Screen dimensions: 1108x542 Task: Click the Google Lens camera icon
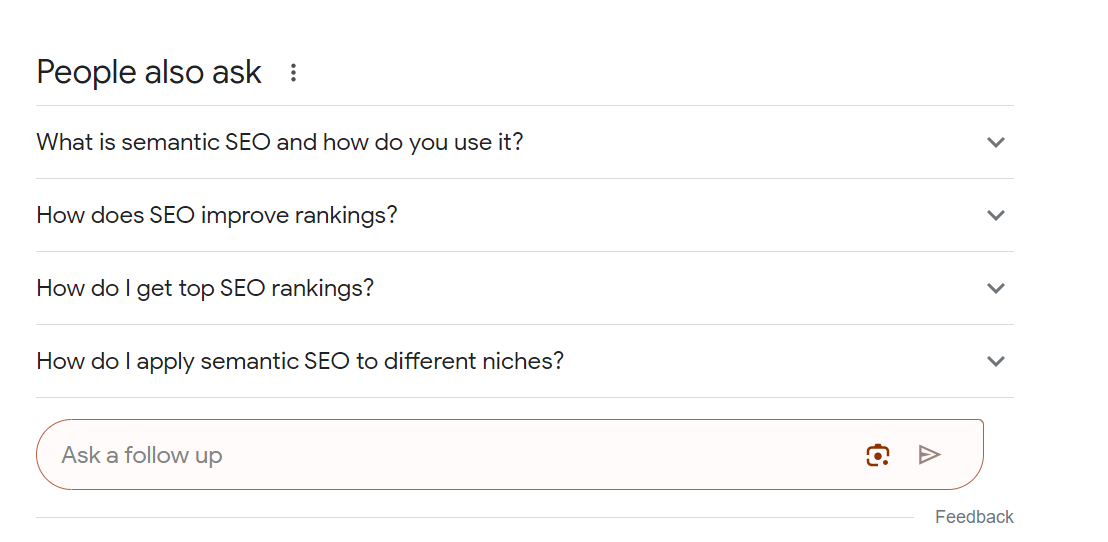878,454
